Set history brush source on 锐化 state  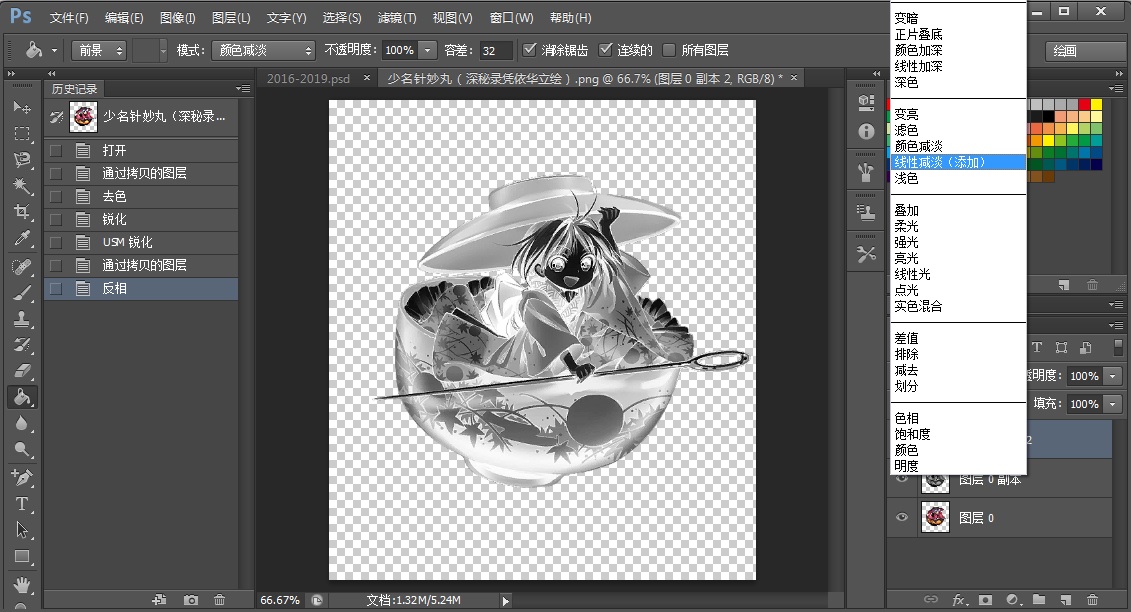[56, 219]
